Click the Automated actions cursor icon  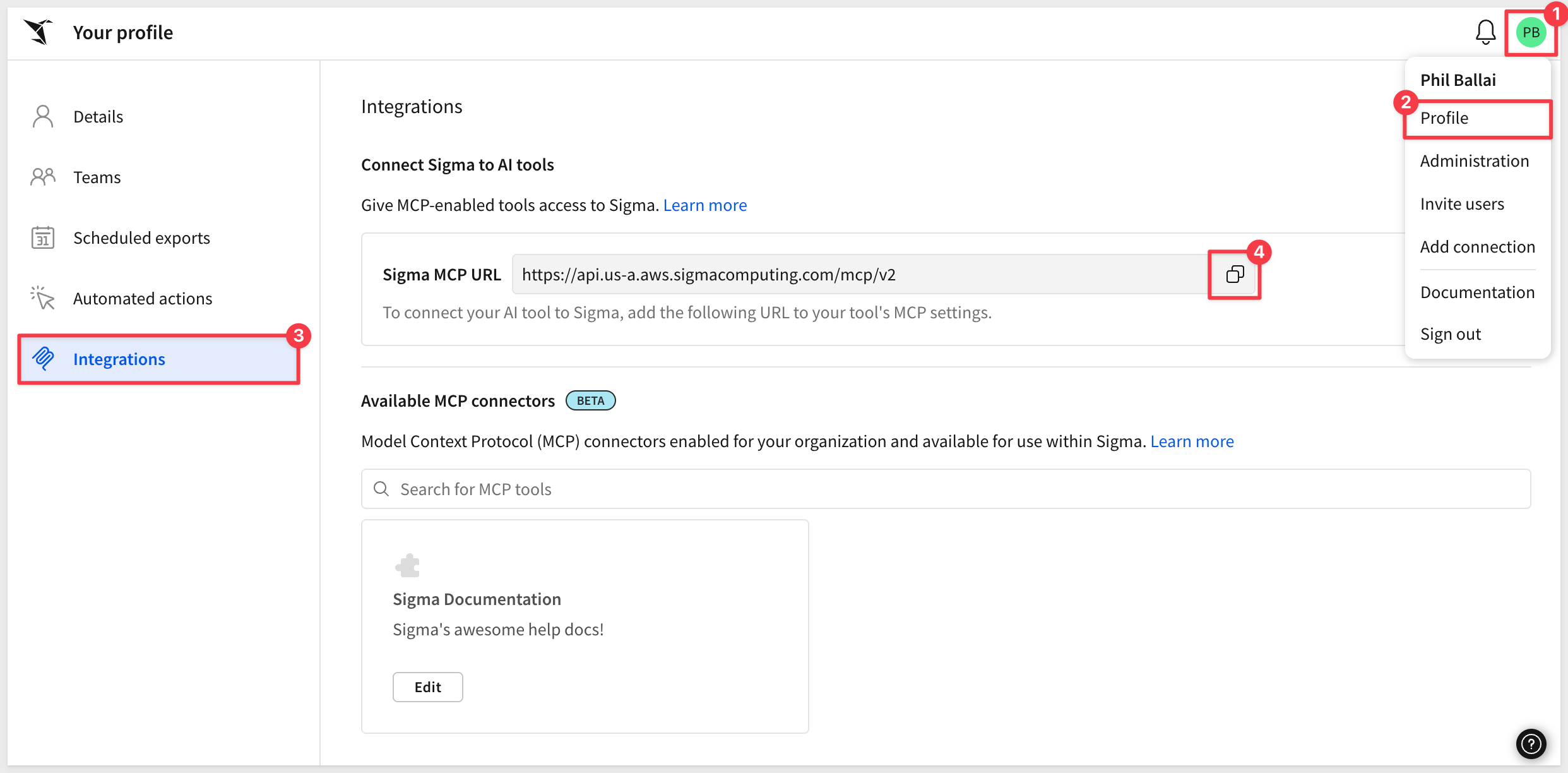point(43,298)
